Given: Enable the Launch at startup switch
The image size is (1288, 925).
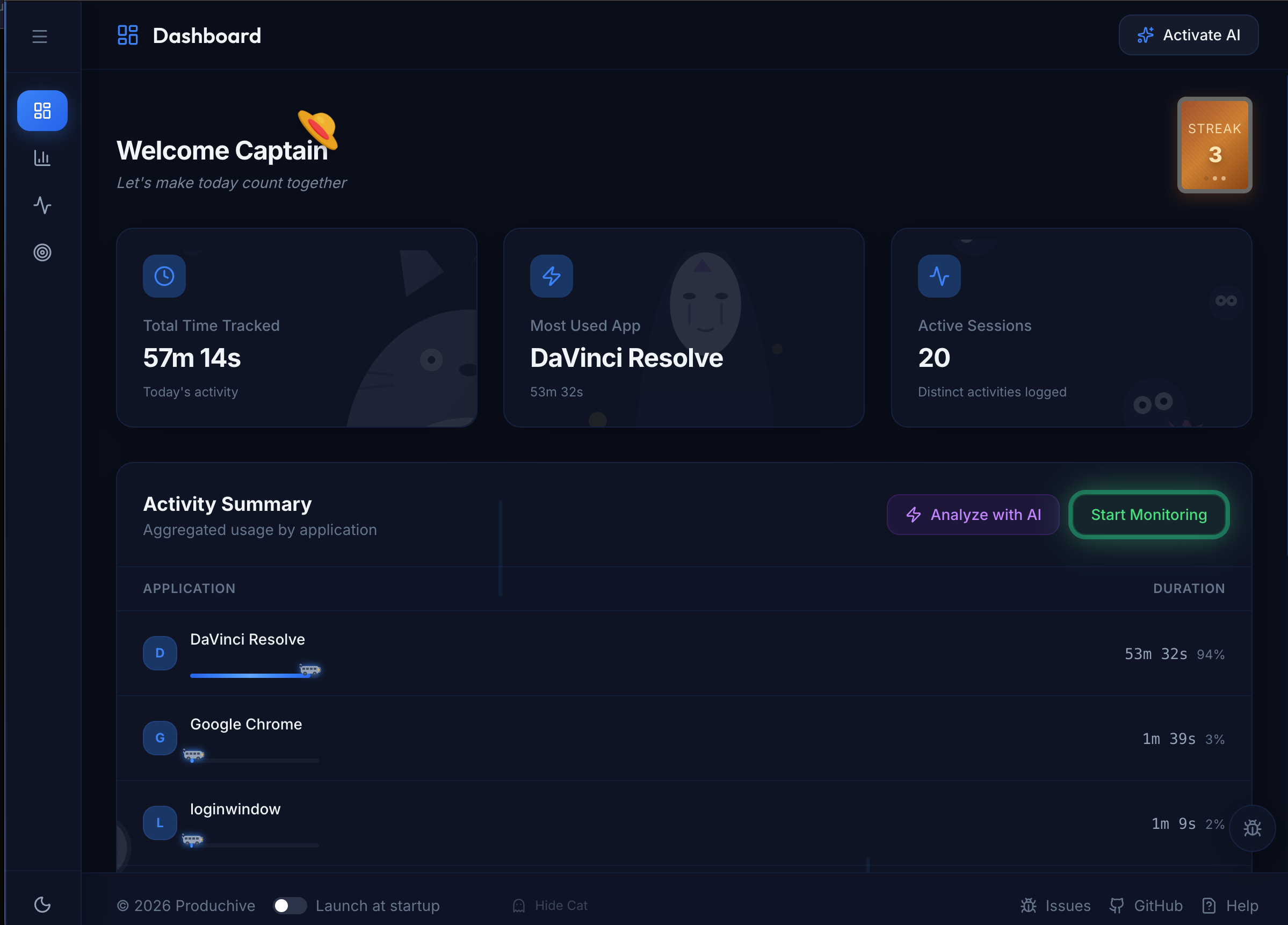Looking at the screenshot, I should pyautogui.click(x=290, y=906).
